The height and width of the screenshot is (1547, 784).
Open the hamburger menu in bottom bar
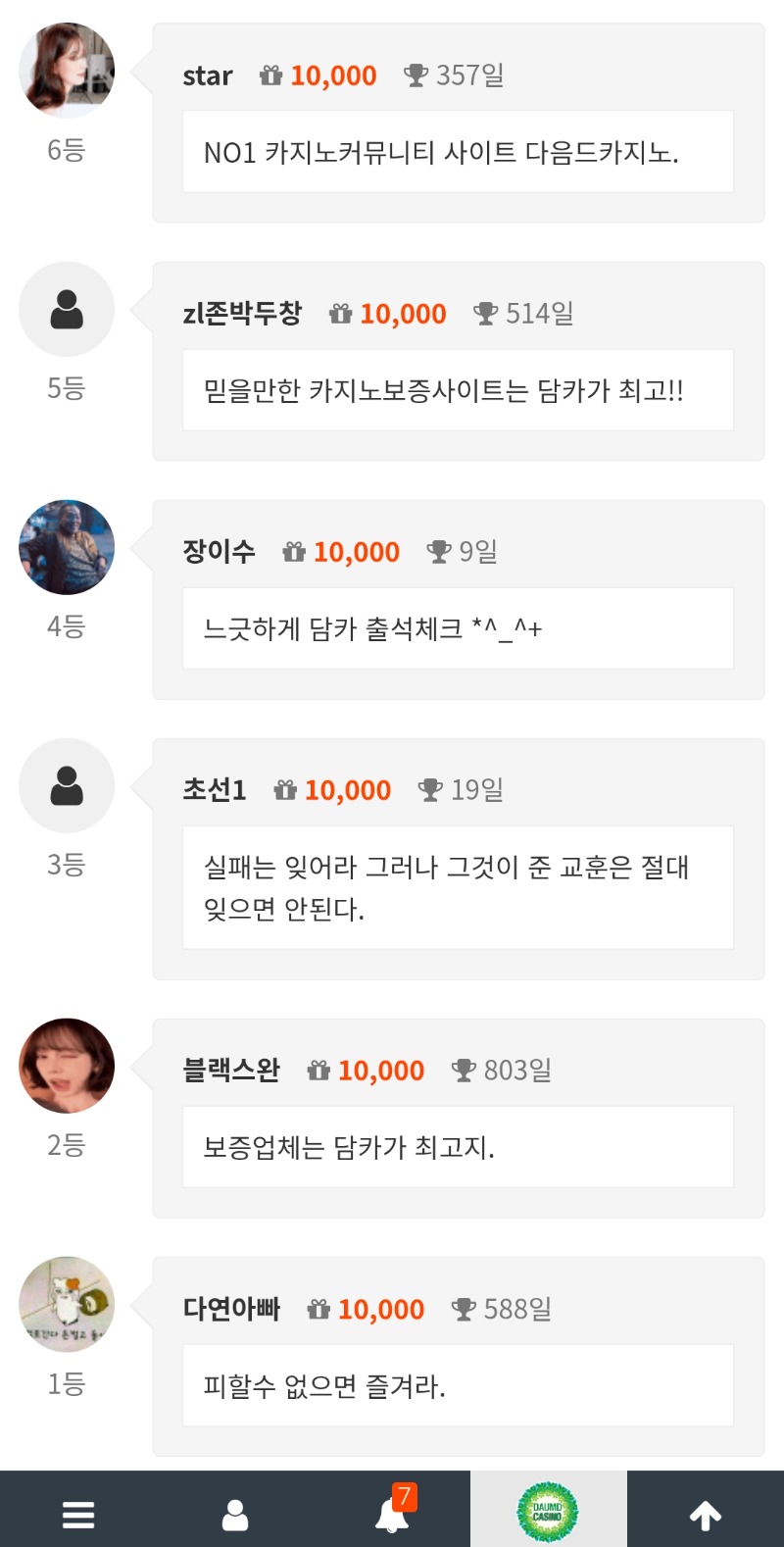click(x=78, y=1515)
